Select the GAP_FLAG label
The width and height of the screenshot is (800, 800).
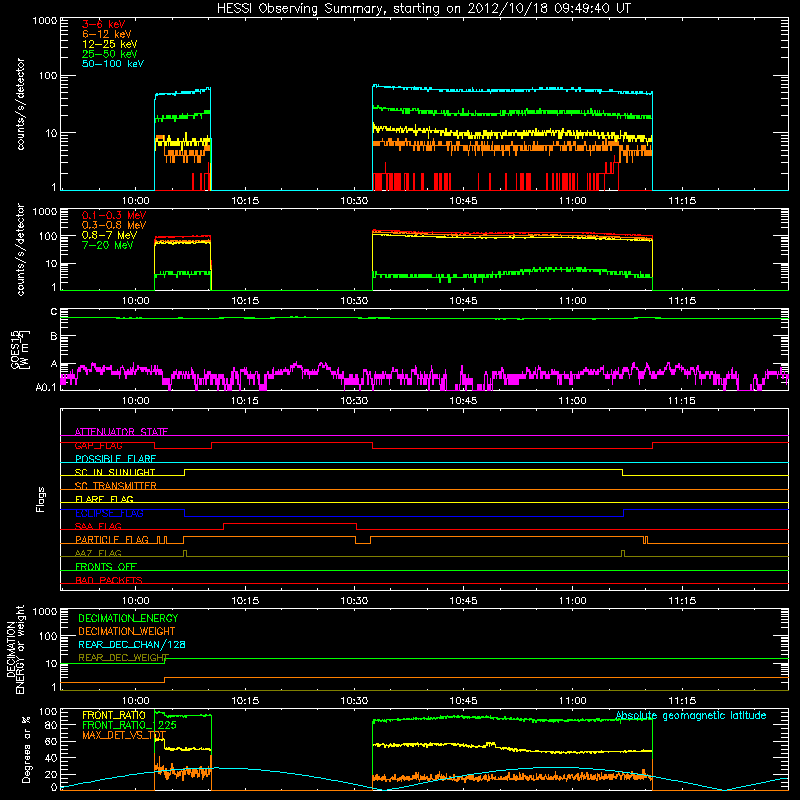pyautogui.click(x=98, y=445)
